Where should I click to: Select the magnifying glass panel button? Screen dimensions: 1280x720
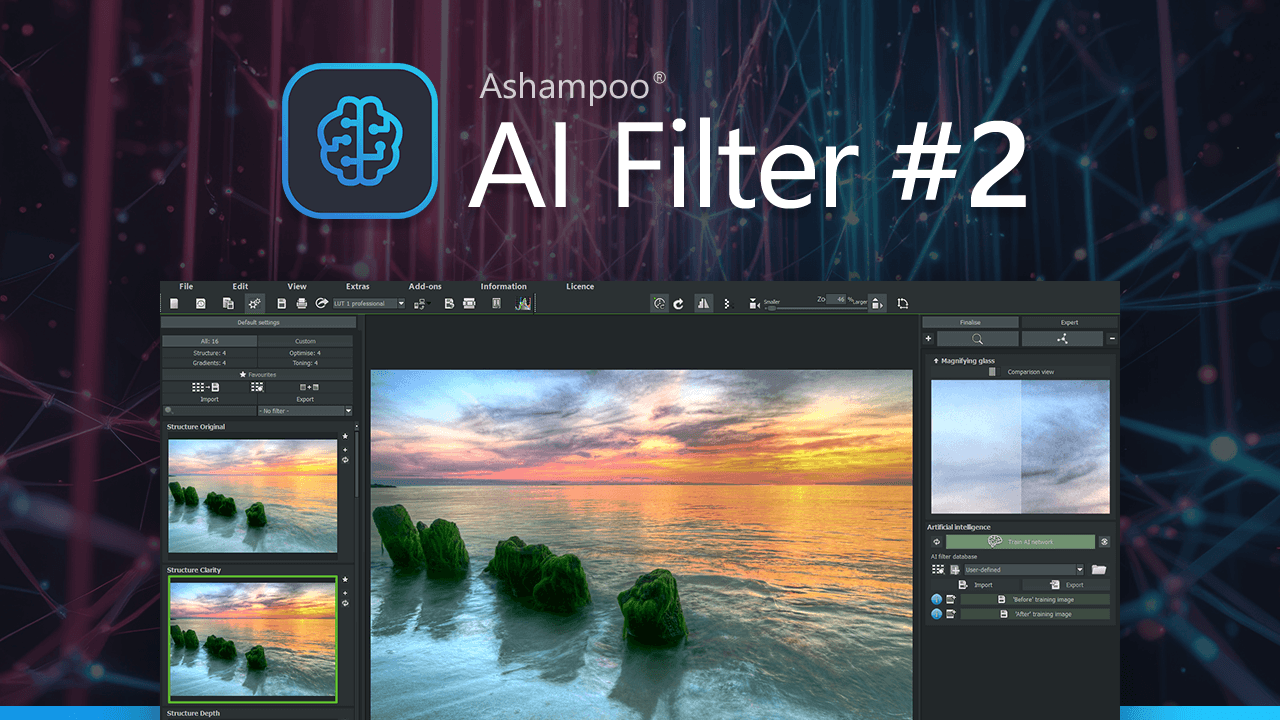pos(977,339)
